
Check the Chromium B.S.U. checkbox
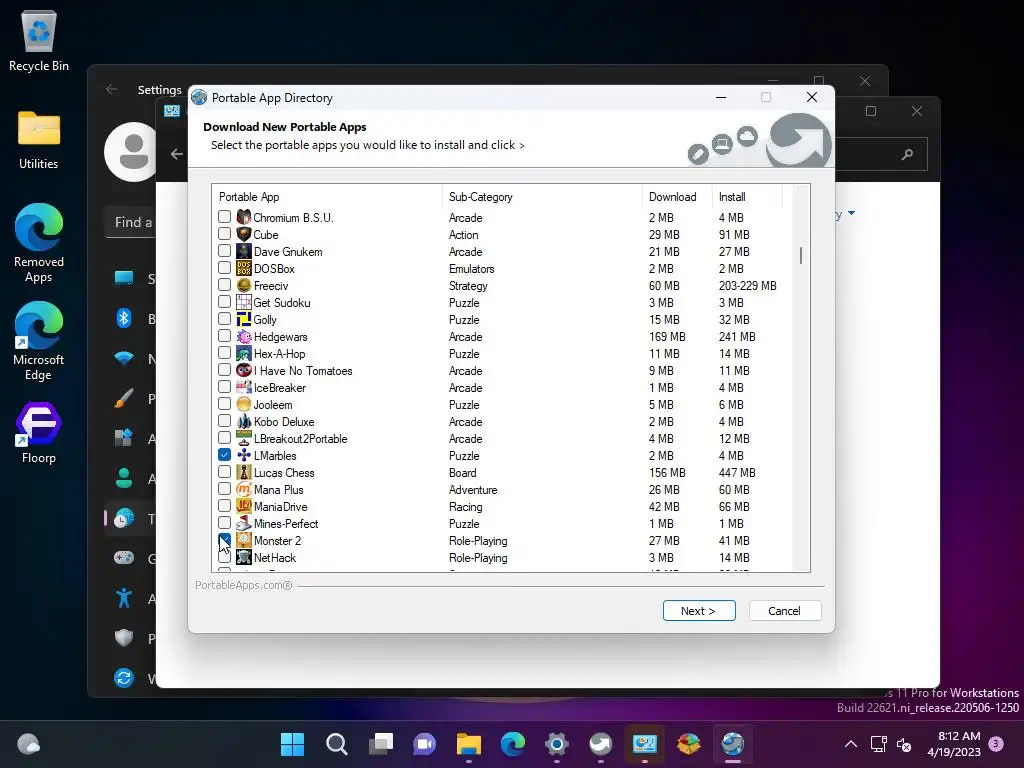pyautogui.click(x=224, y=216)
